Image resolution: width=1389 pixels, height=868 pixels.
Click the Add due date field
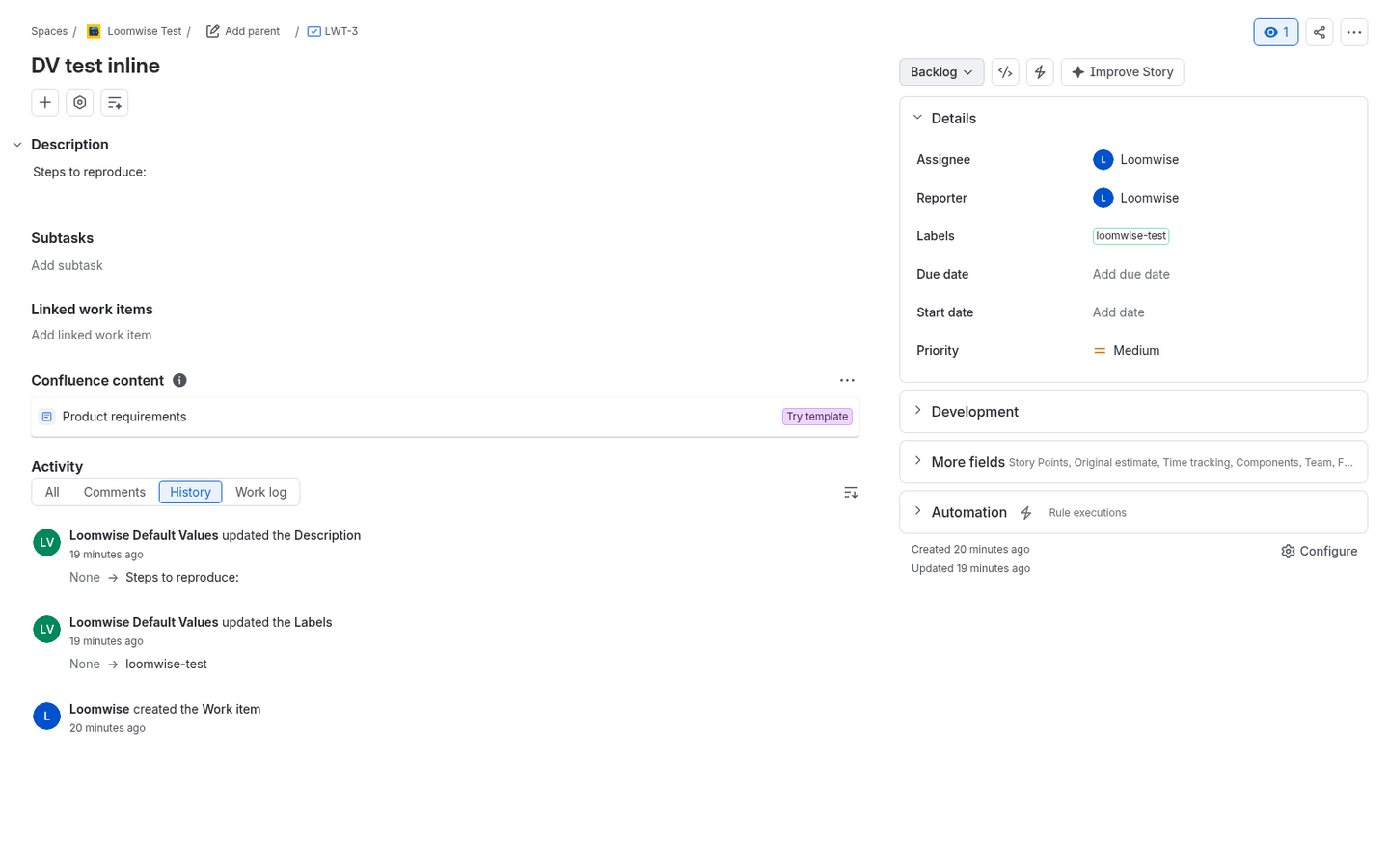tap(1131, 274)
